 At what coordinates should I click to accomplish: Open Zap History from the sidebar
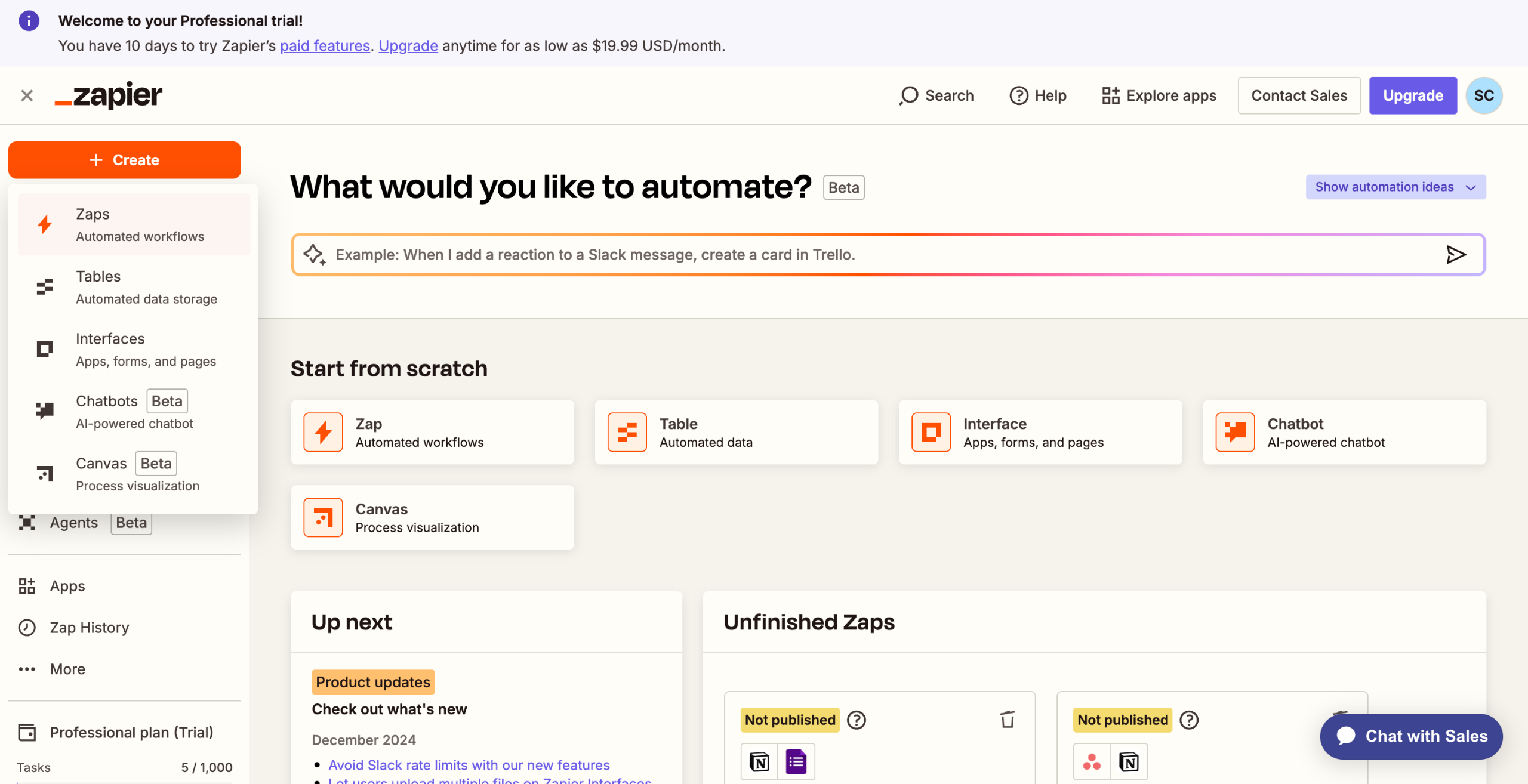click(88, 627)
